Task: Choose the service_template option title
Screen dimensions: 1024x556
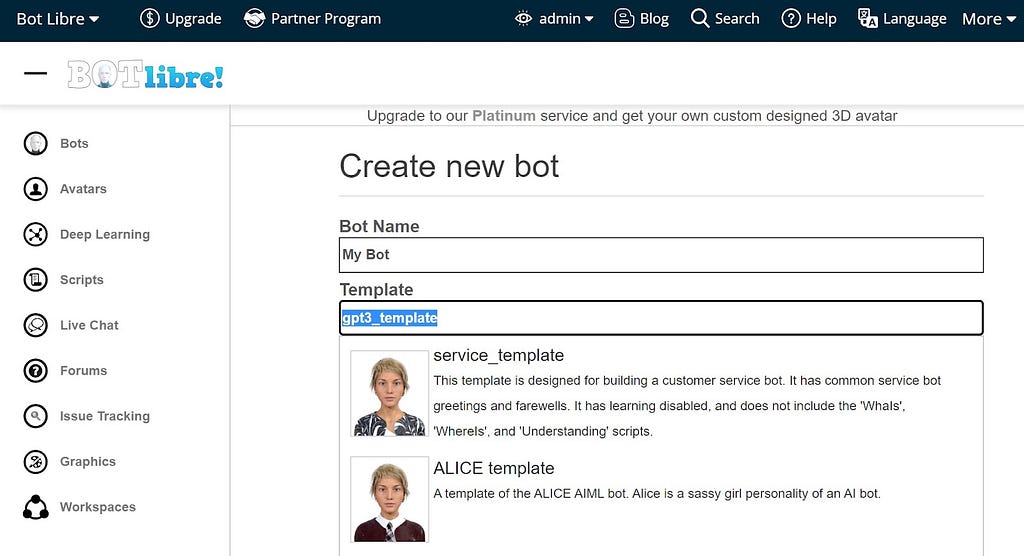Action: pos(498,355)
